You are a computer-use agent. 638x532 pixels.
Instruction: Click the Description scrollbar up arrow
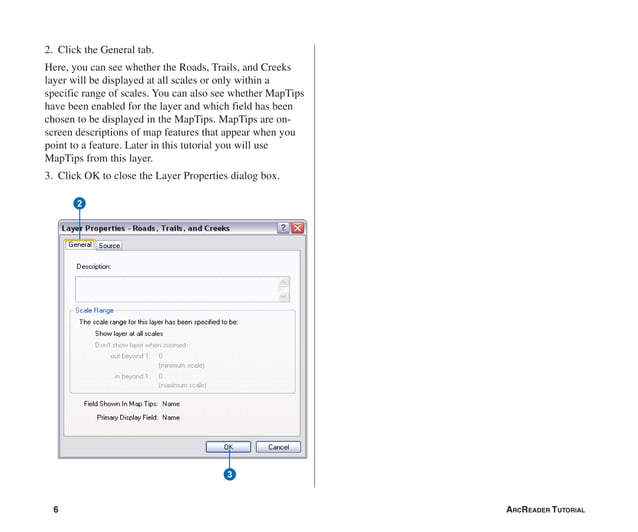284,282
